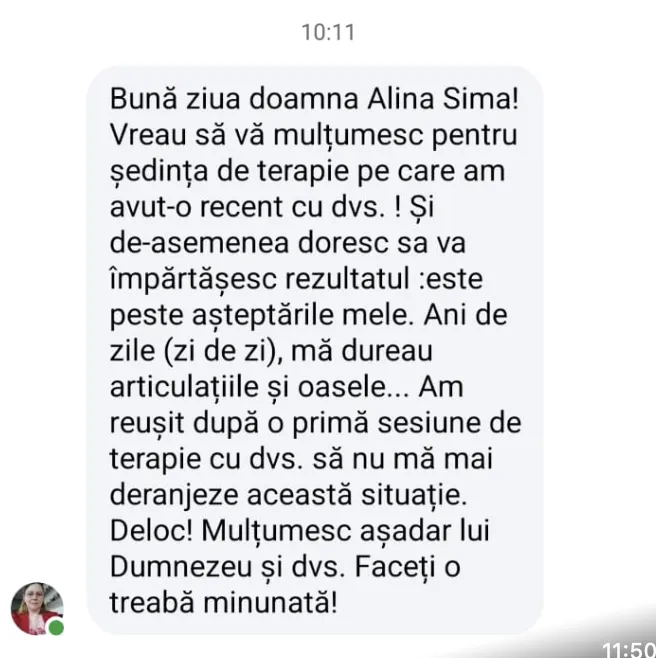Click the green online status dot

pyautogui.click(x=56, y=627)
